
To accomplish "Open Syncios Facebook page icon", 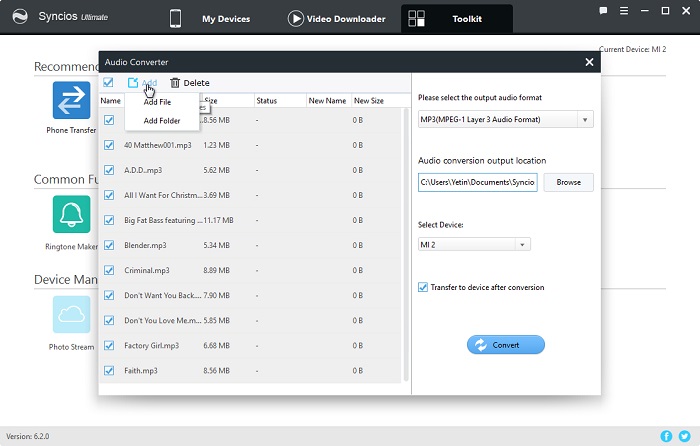I will tap(666, 436).
